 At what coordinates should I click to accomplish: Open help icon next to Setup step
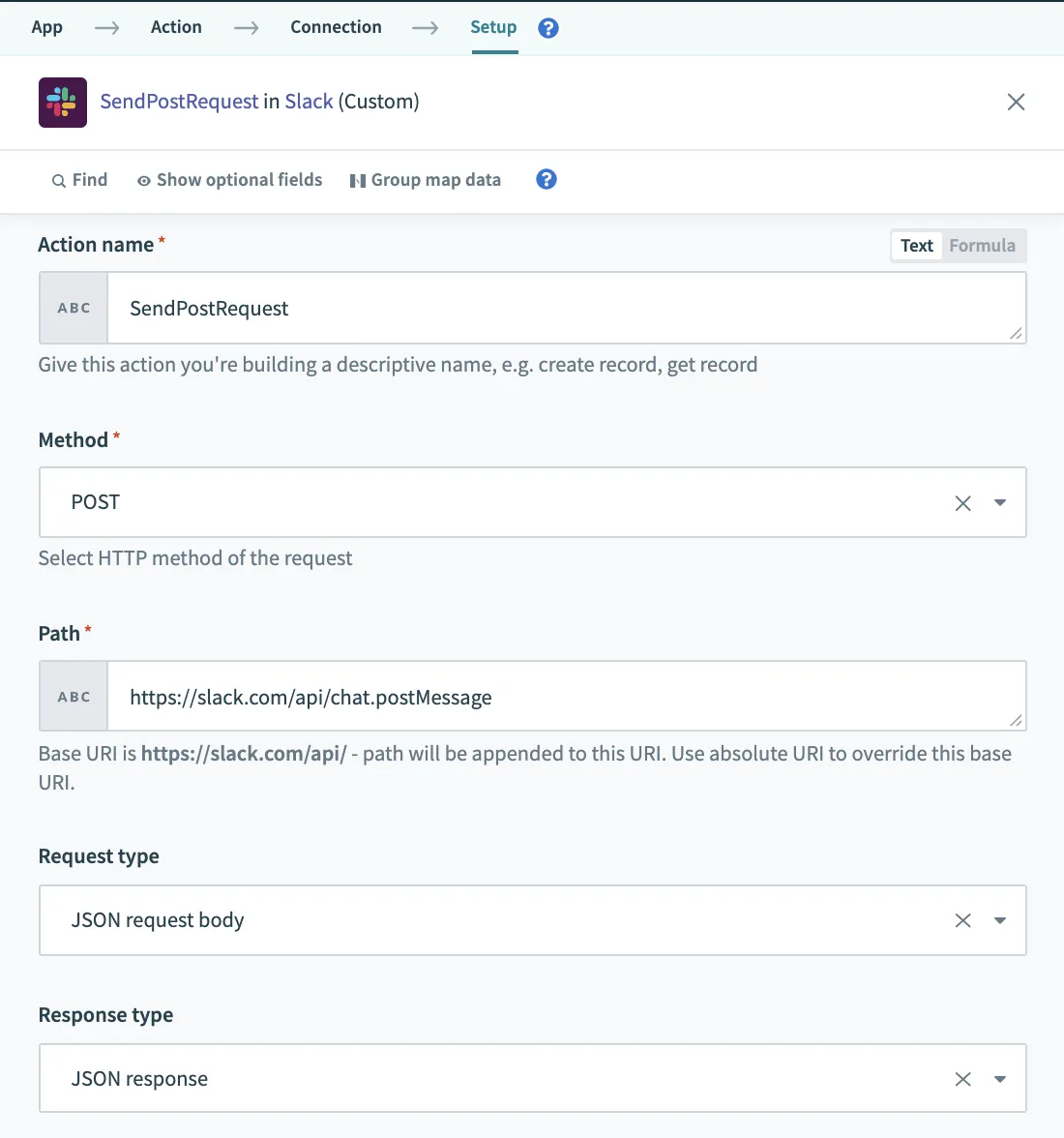548,28
